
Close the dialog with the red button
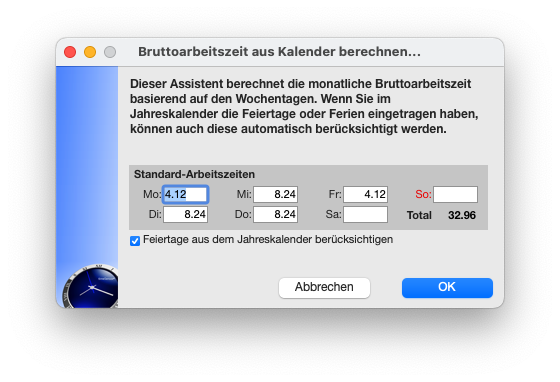(x=70, y=52)
